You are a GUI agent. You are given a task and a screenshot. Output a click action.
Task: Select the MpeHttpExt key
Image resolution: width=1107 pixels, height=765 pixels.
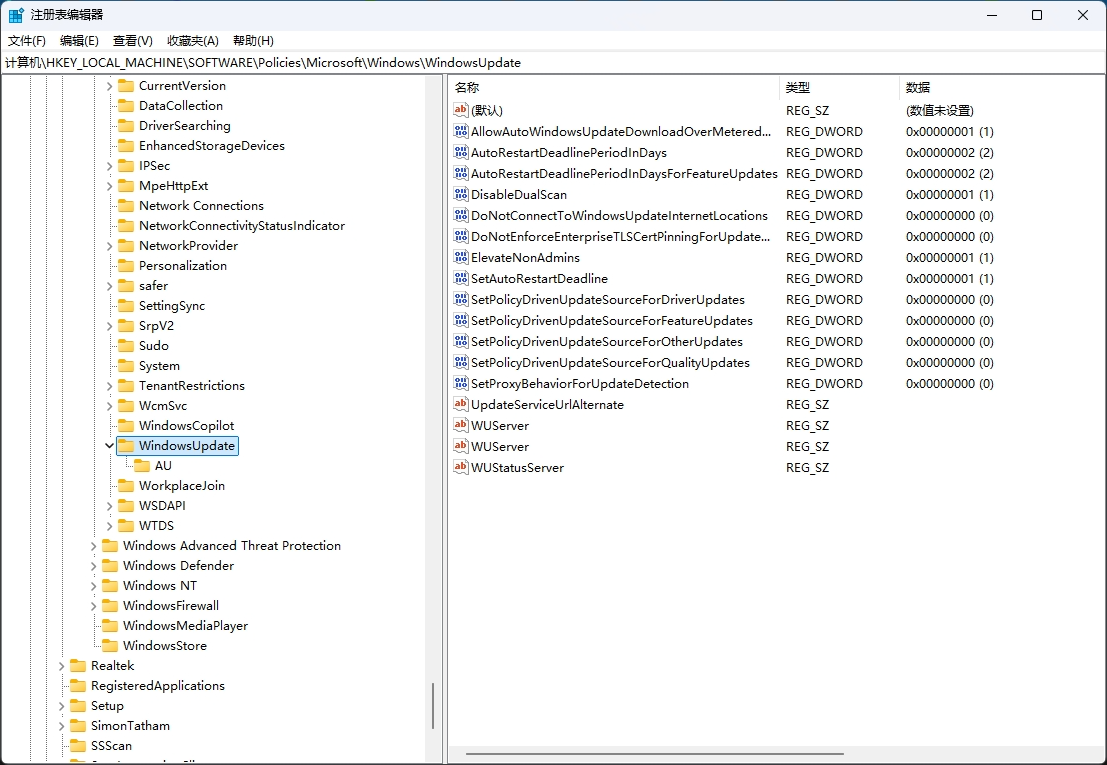pyautogui.click(x=173, y=186)
